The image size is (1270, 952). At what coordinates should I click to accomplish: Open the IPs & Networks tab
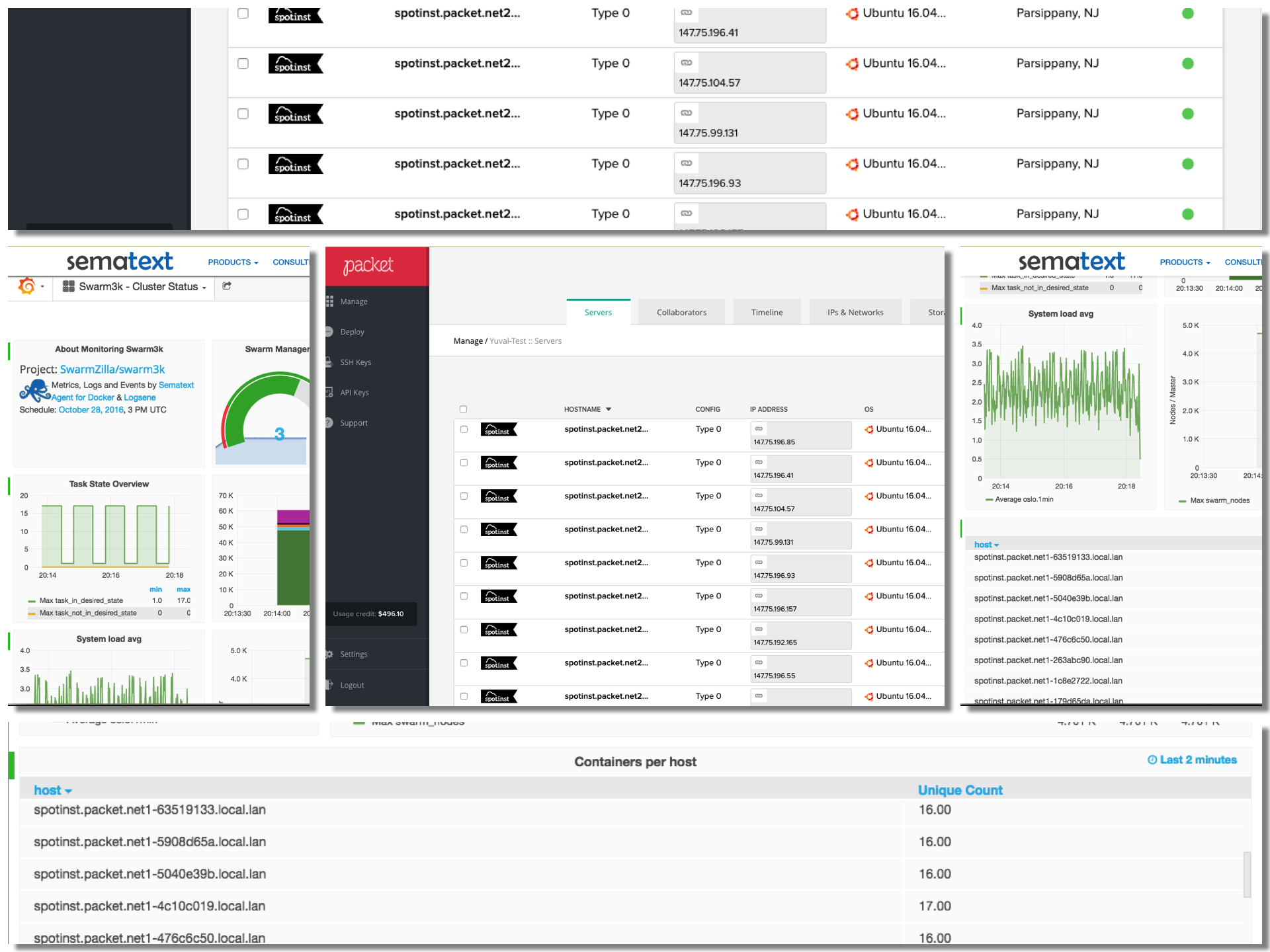855,313
